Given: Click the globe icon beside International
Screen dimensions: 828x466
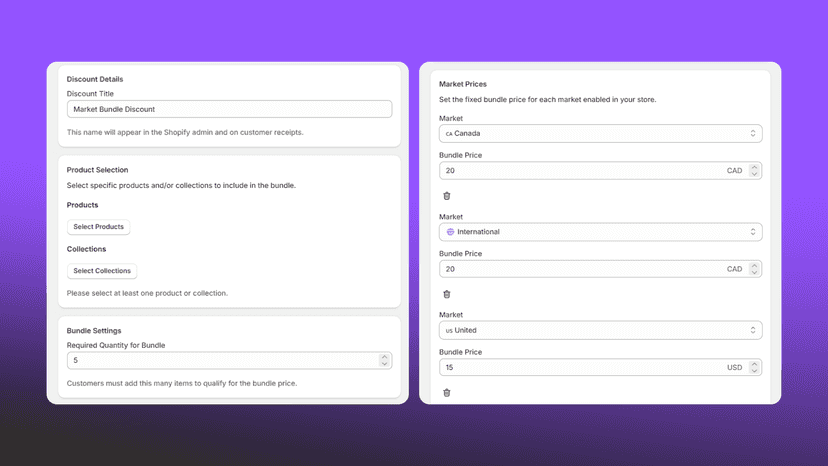Looking at the screenshot, I should pos(450,232).
